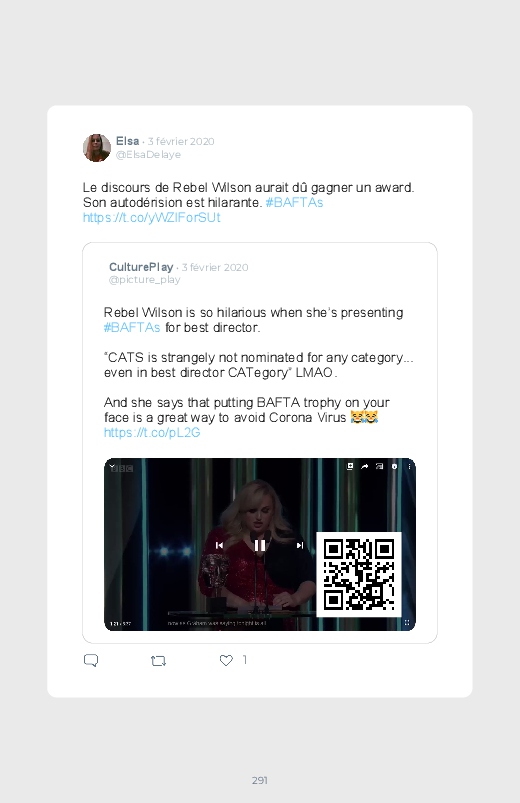
Task: Skip to the previous video
Action: tap(219, 545)
